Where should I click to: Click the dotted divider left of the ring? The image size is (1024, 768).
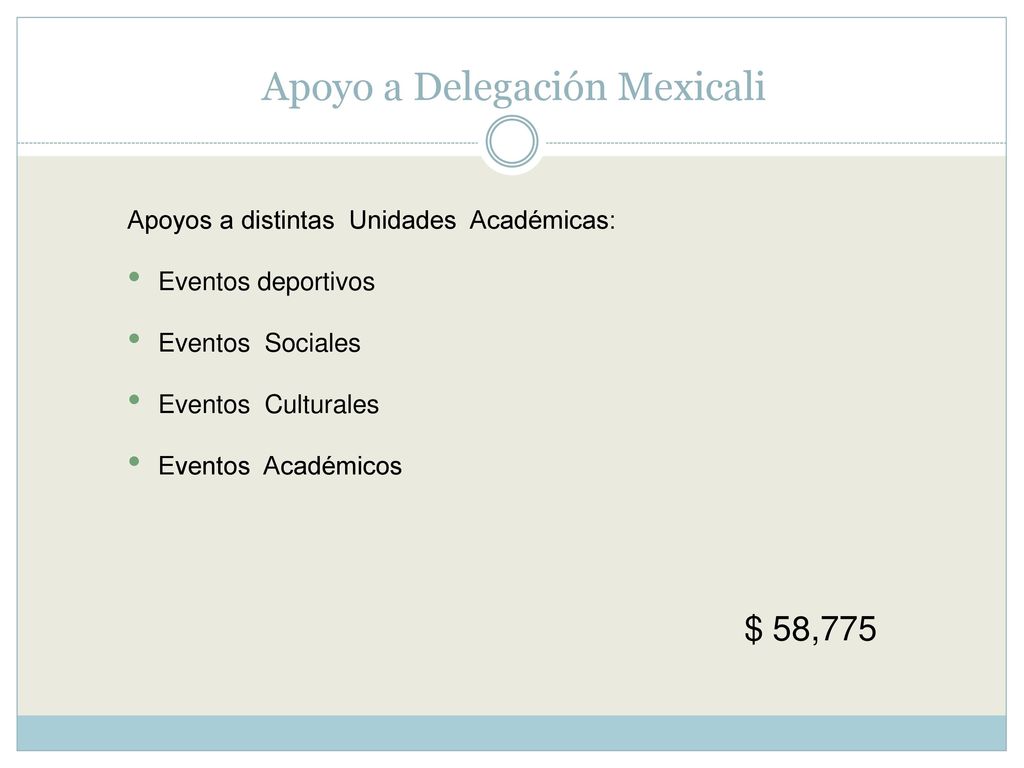point(248,142)
